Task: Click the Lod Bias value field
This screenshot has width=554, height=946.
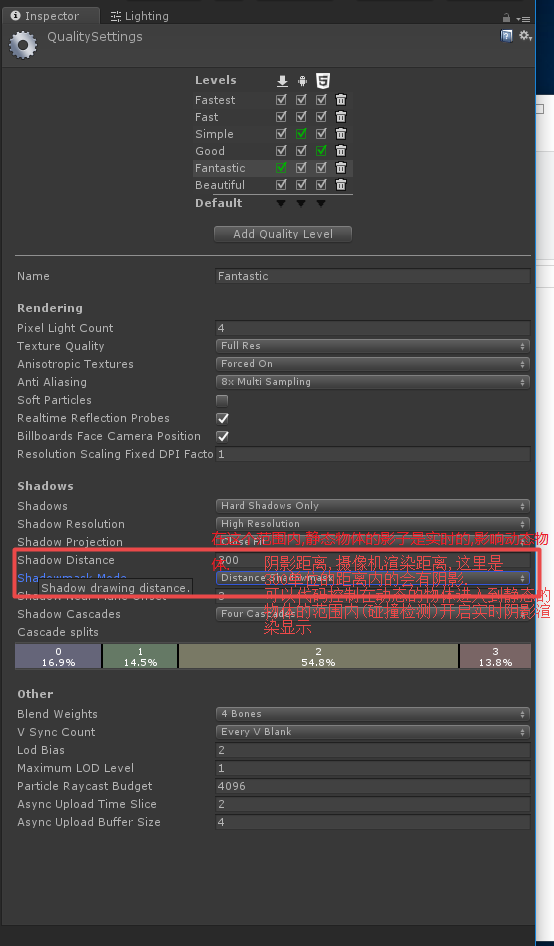Action: (373, 750)
